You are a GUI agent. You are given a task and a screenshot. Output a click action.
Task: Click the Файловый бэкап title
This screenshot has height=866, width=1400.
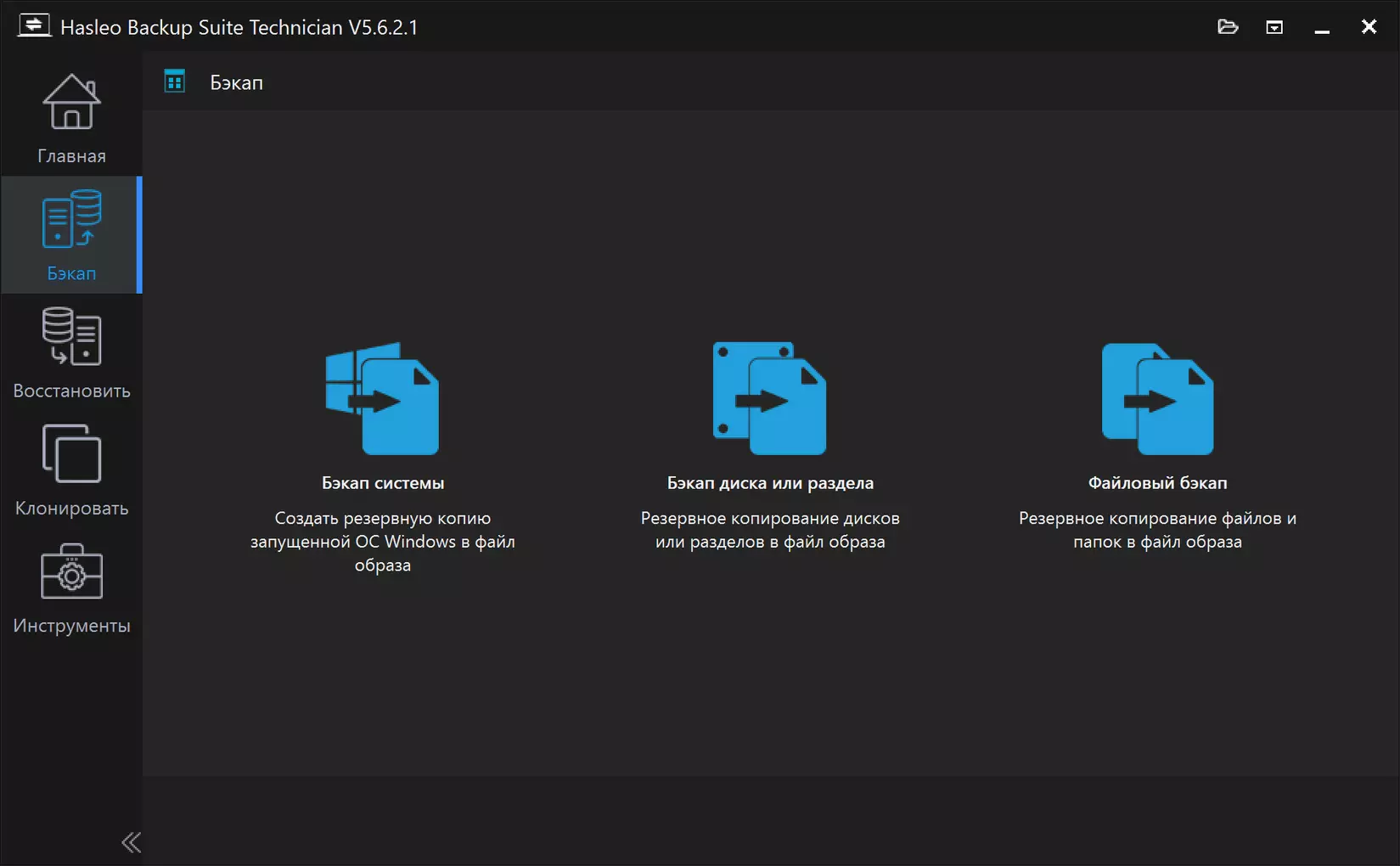coord(1157,483)
